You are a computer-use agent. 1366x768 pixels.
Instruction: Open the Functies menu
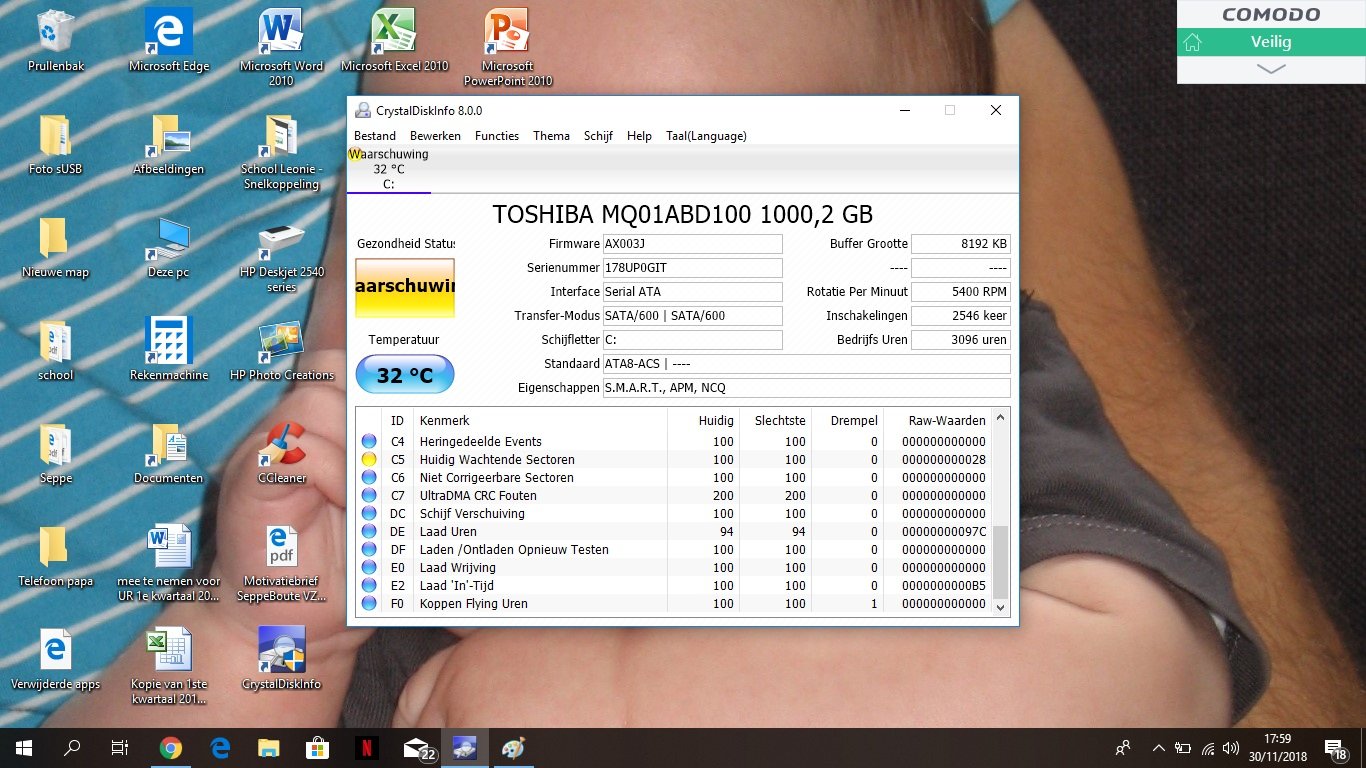click(497, 136)
